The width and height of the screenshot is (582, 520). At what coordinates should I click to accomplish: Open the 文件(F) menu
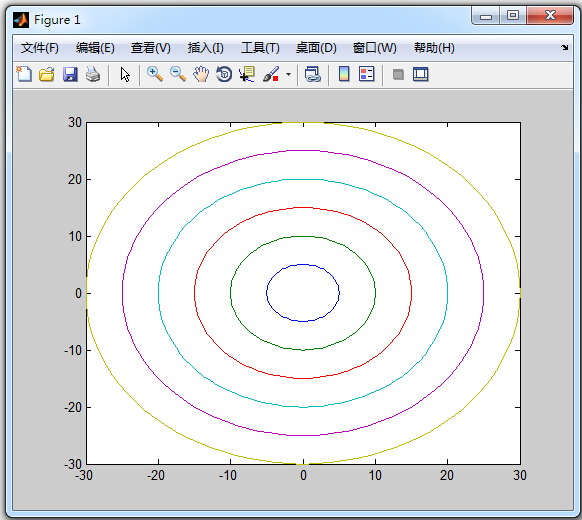click(40, 48)
